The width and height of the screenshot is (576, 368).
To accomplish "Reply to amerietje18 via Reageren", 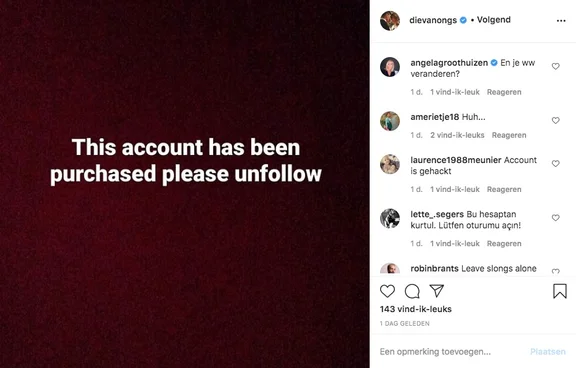I will 509,135.
